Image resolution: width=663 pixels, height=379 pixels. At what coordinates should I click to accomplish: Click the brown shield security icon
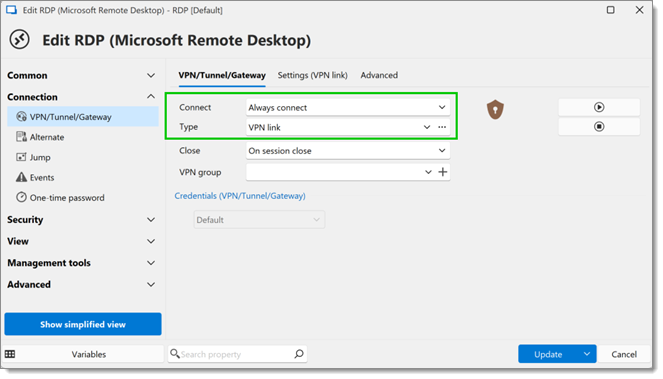(495, 110)
